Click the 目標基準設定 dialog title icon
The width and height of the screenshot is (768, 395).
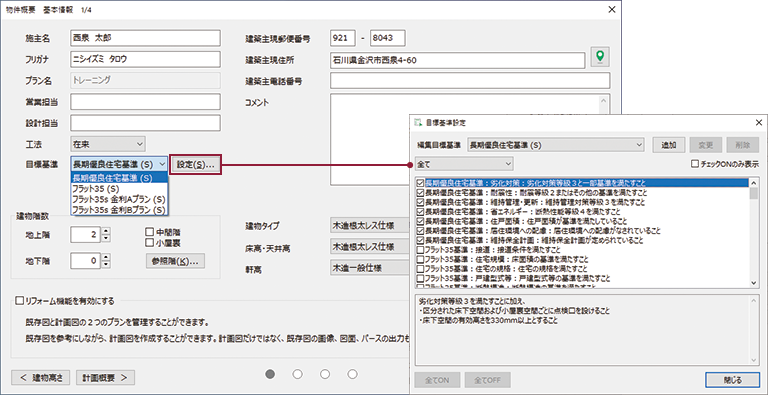(x=417, y=122)
